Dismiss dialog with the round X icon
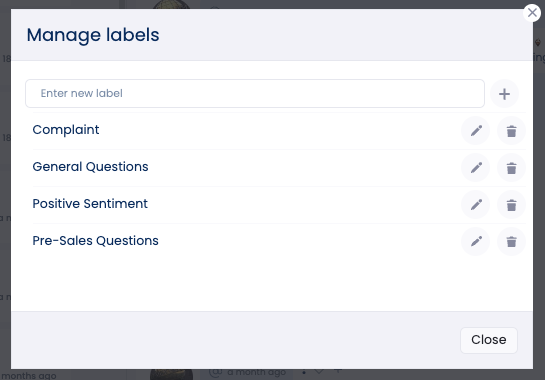 click(532, 13)
